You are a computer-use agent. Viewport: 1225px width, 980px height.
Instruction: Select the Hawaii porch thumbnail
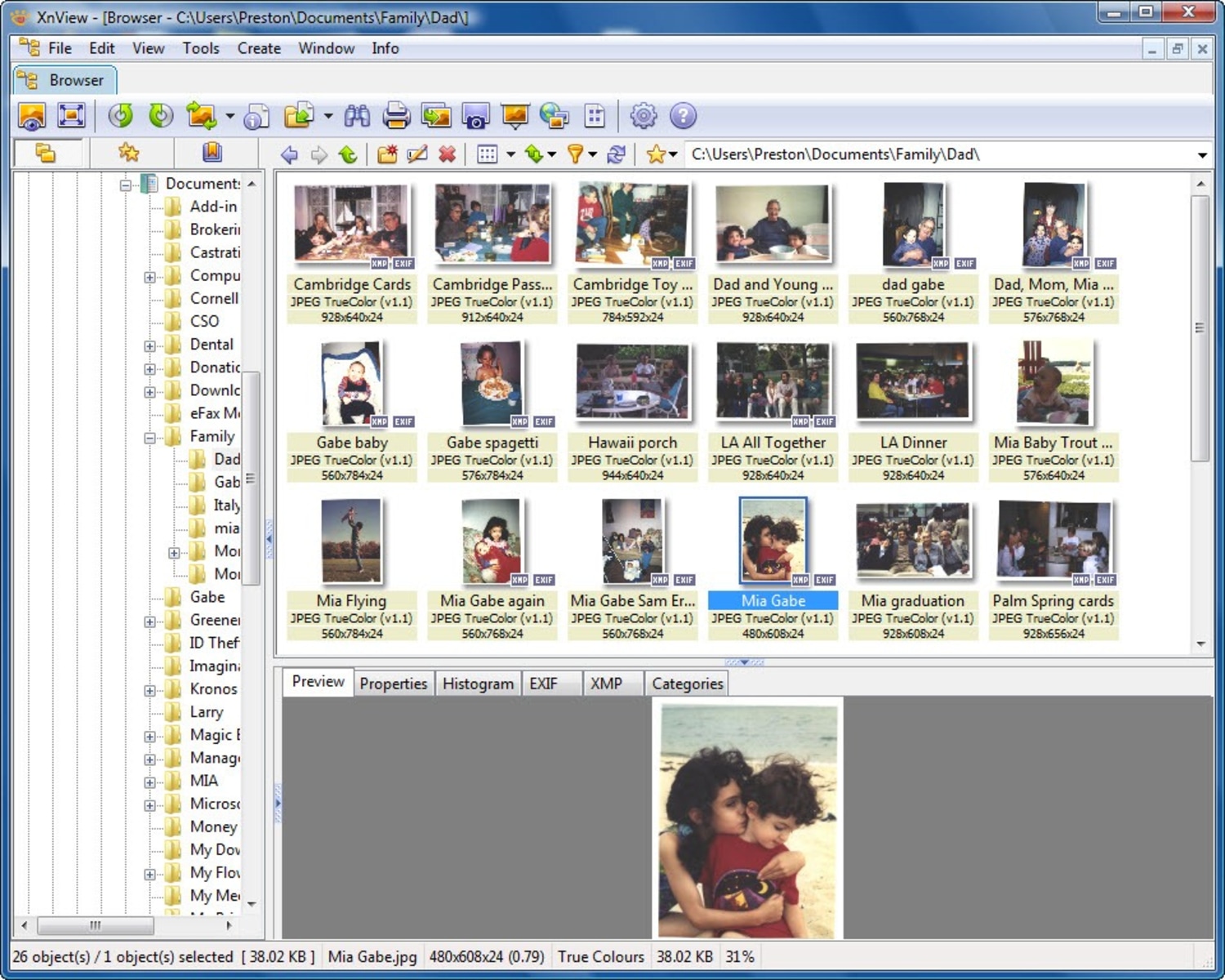coord(633,380)
